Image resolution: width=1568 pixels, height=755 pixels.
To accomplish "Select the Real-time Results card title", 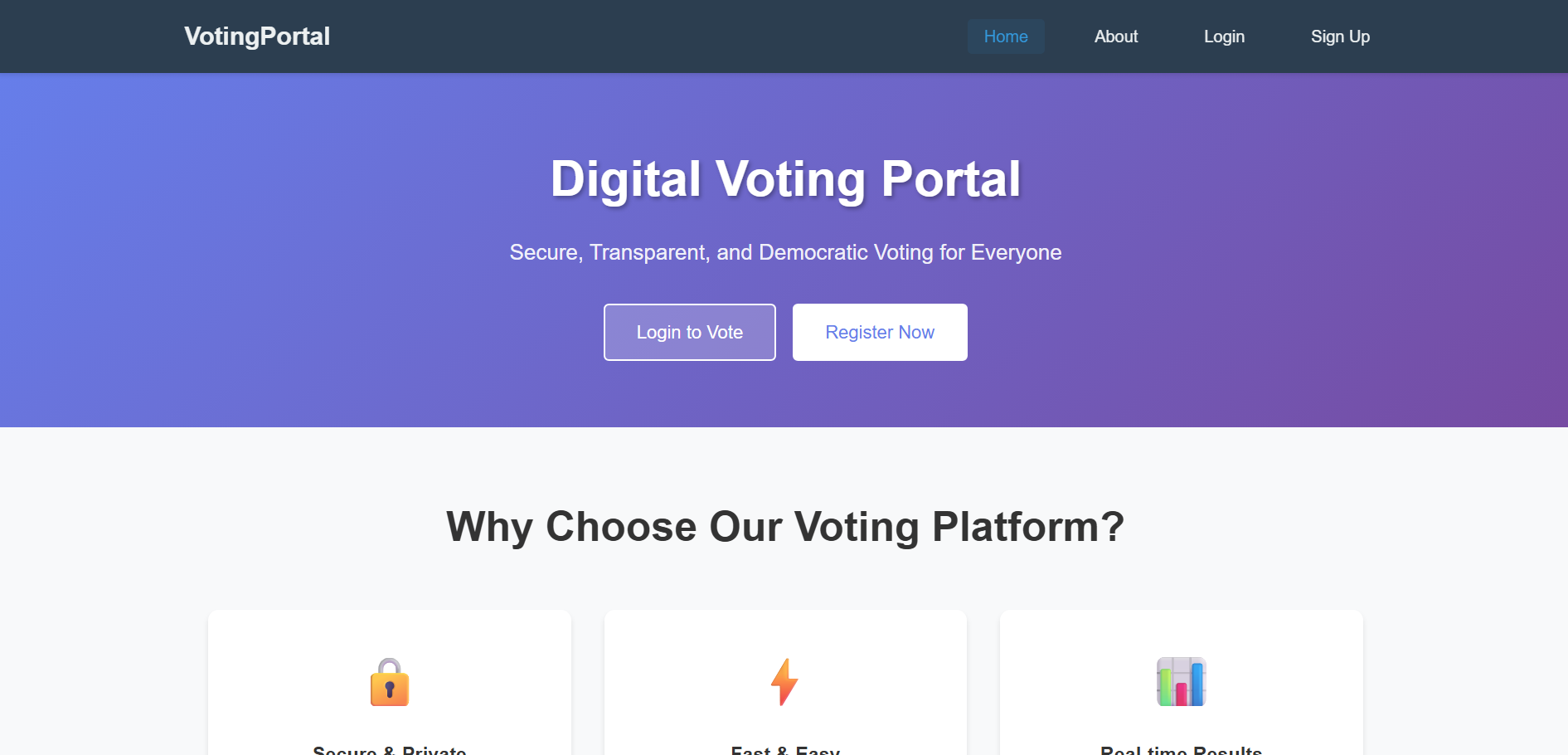I will click(x=1181, y=749).
